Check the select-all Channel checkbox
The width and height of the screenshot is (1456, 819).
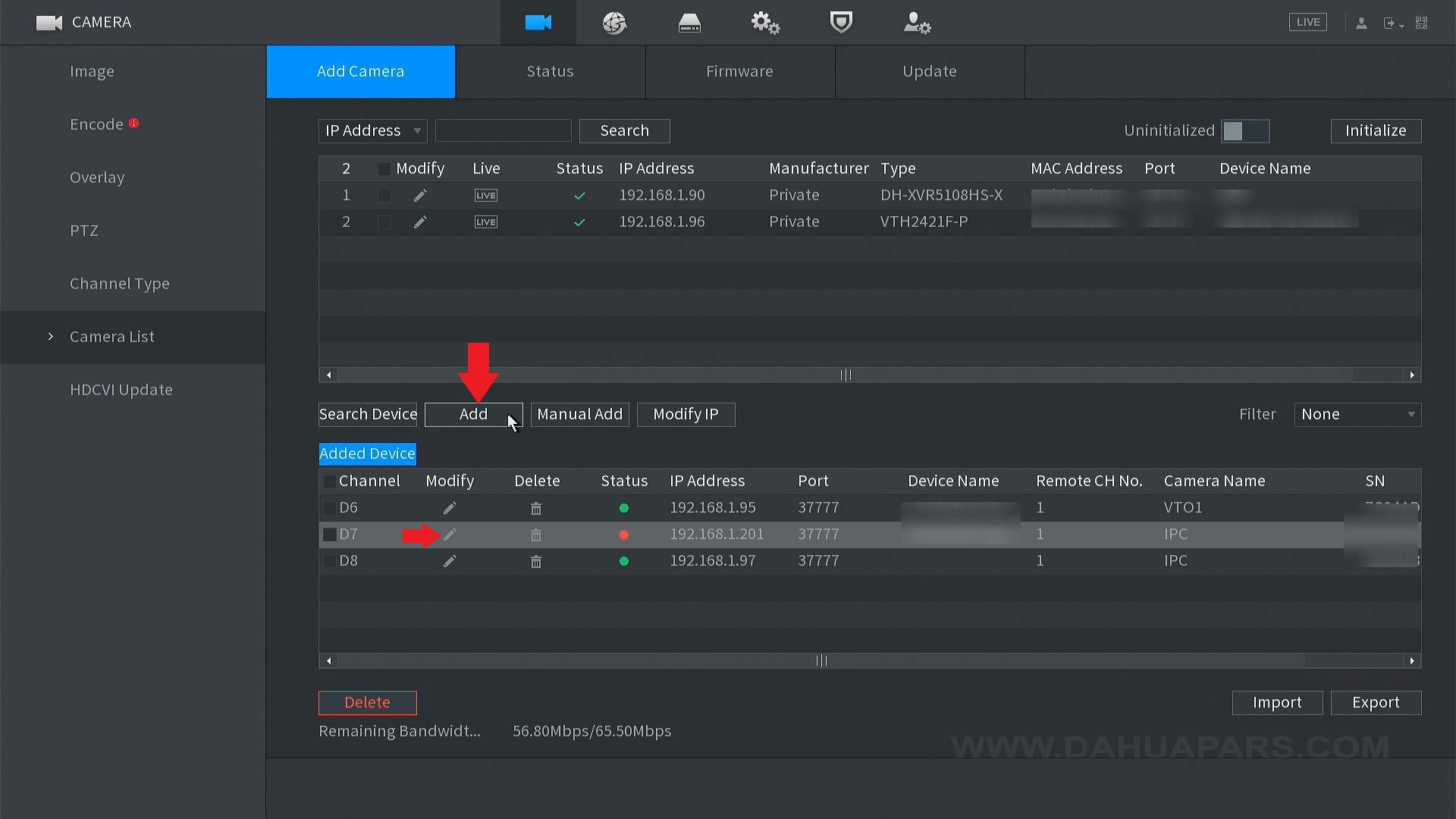[x=330, y=482]
